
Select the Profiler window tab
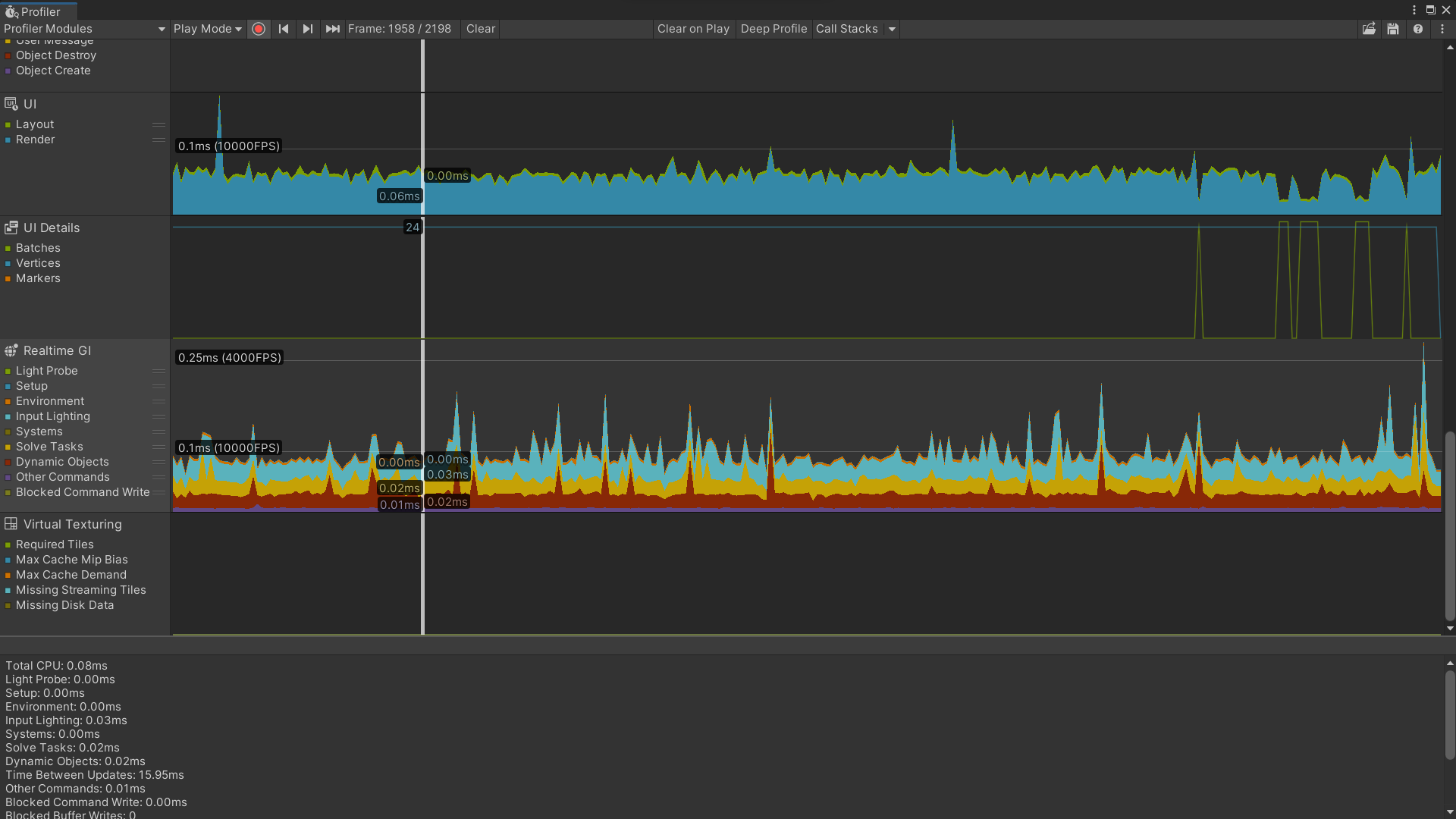coord(39,11)
